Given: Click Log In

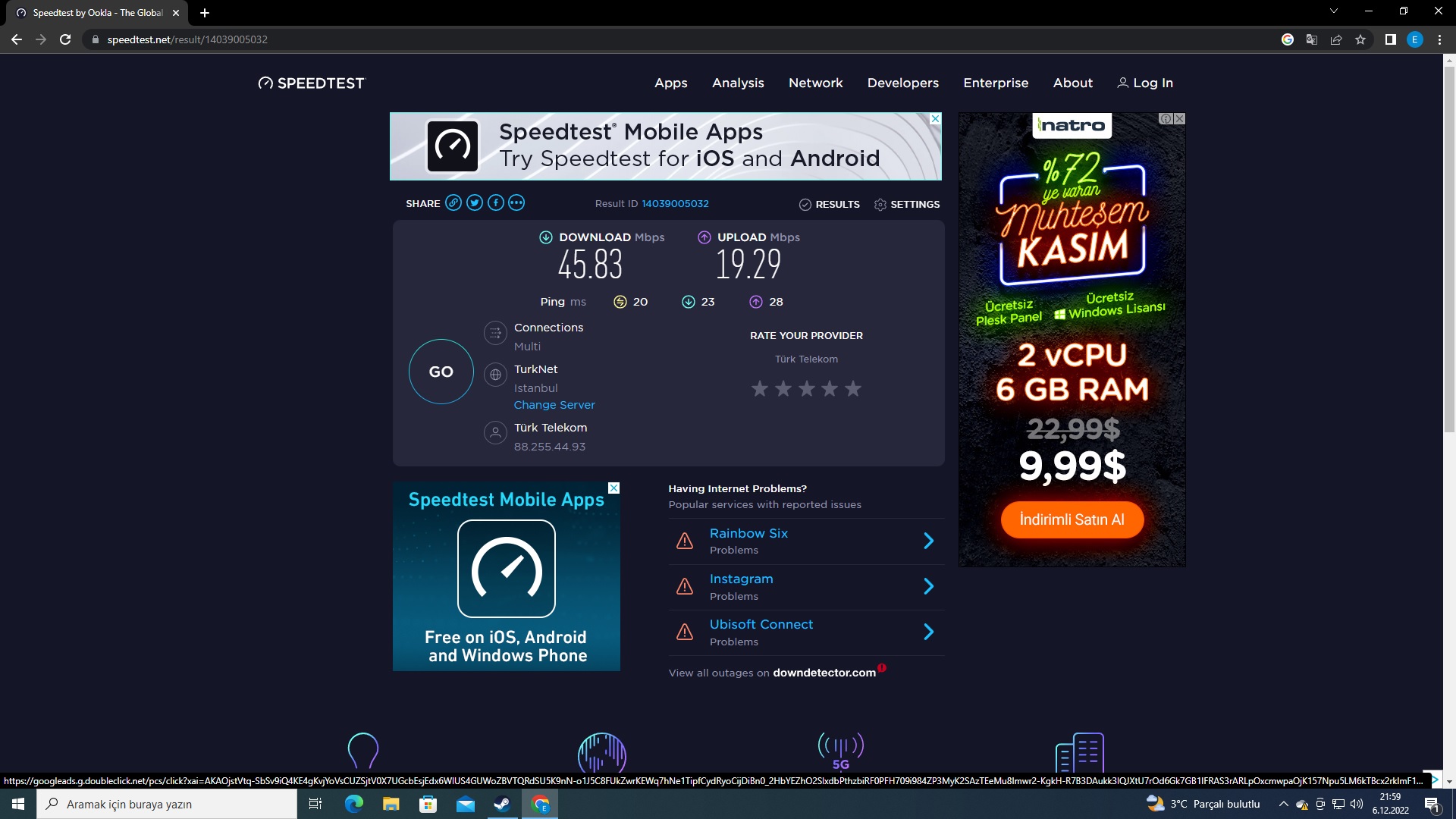Looking at the screenshot, I should tap(1145, 83).
